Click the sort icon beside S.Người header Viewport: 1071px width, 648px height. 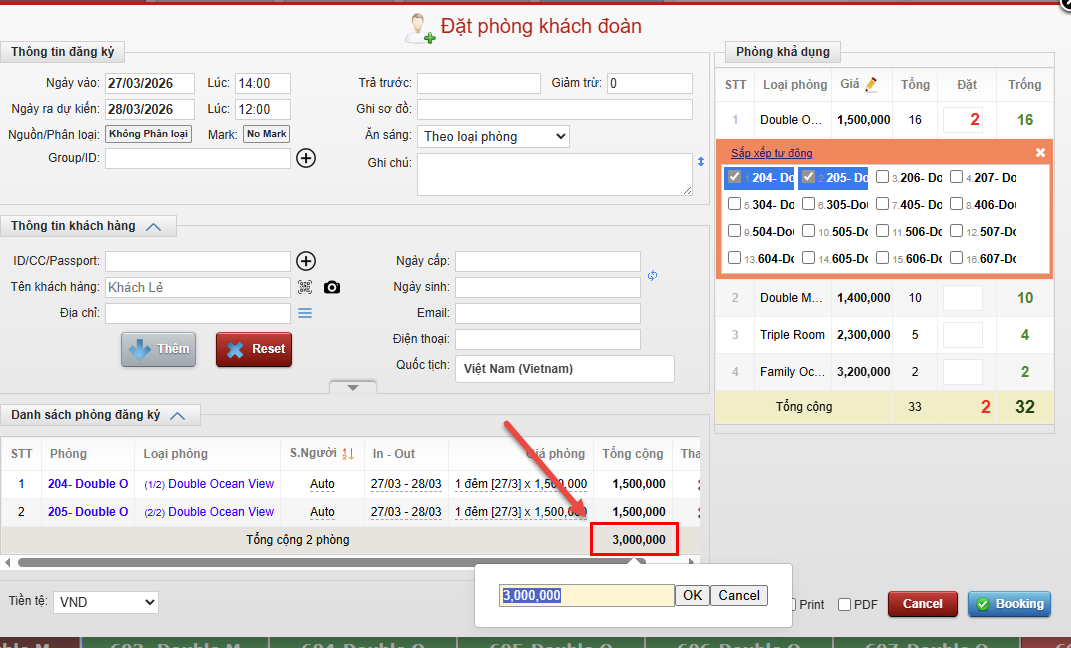click(348, 454)
